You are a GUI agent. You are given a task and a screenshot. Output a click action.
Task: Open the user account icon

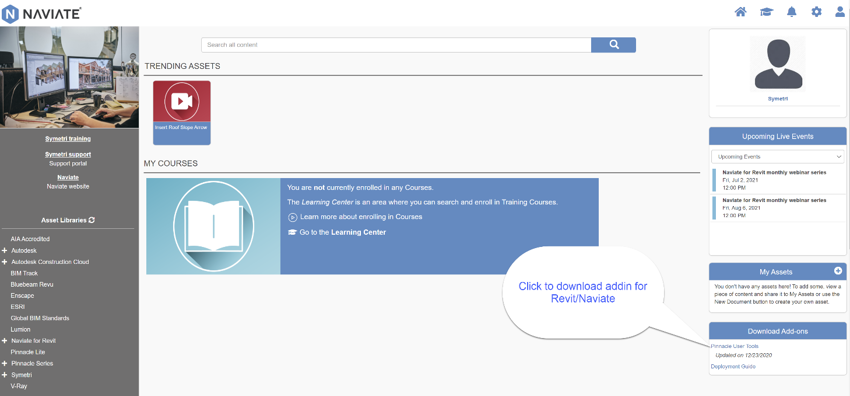click(x=840, y=11)
